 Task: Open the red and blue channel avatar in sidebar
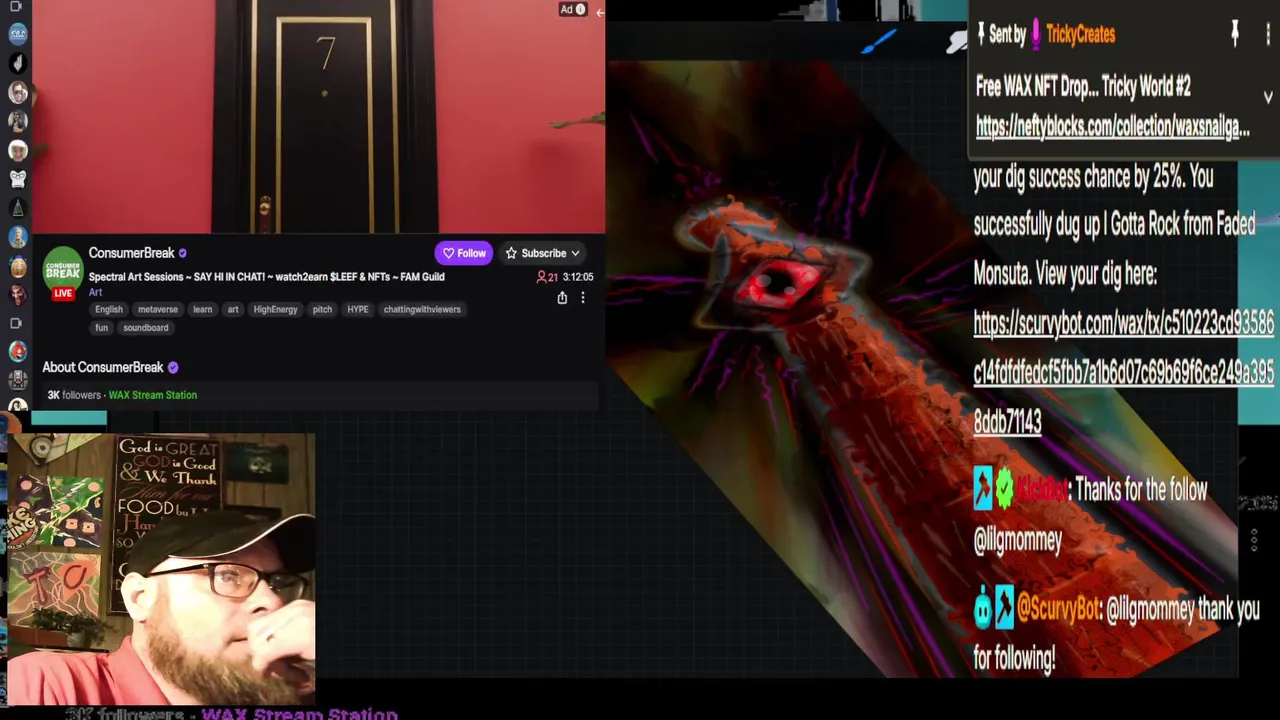[18, 352]
